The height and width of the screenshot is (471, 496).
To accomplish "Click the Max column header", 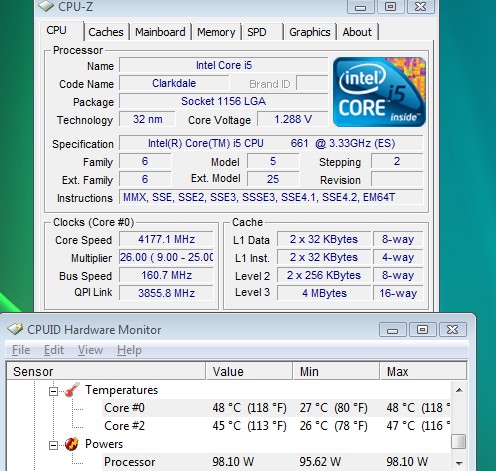I will 423,371.
